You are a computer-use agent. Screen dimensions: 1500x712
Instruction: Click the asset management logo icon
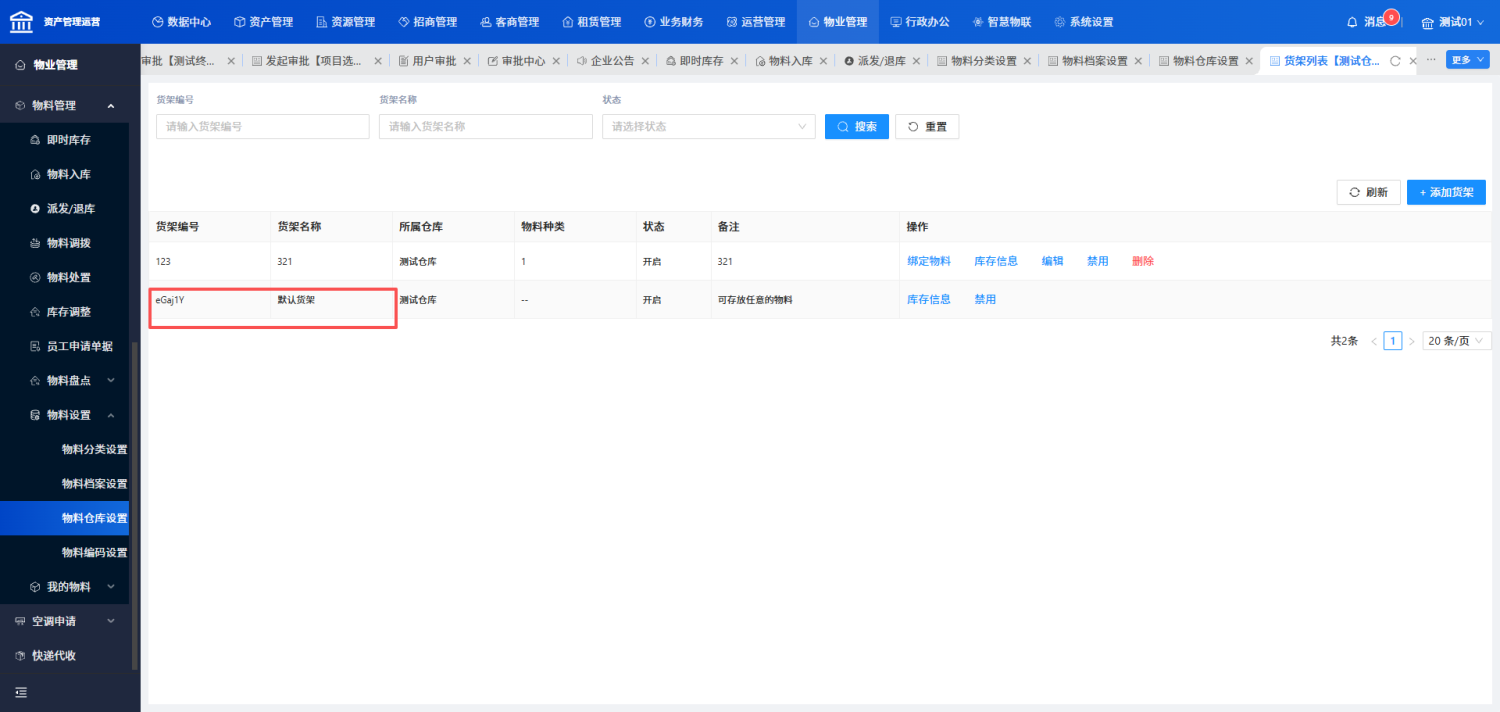(x=21, y=21)
